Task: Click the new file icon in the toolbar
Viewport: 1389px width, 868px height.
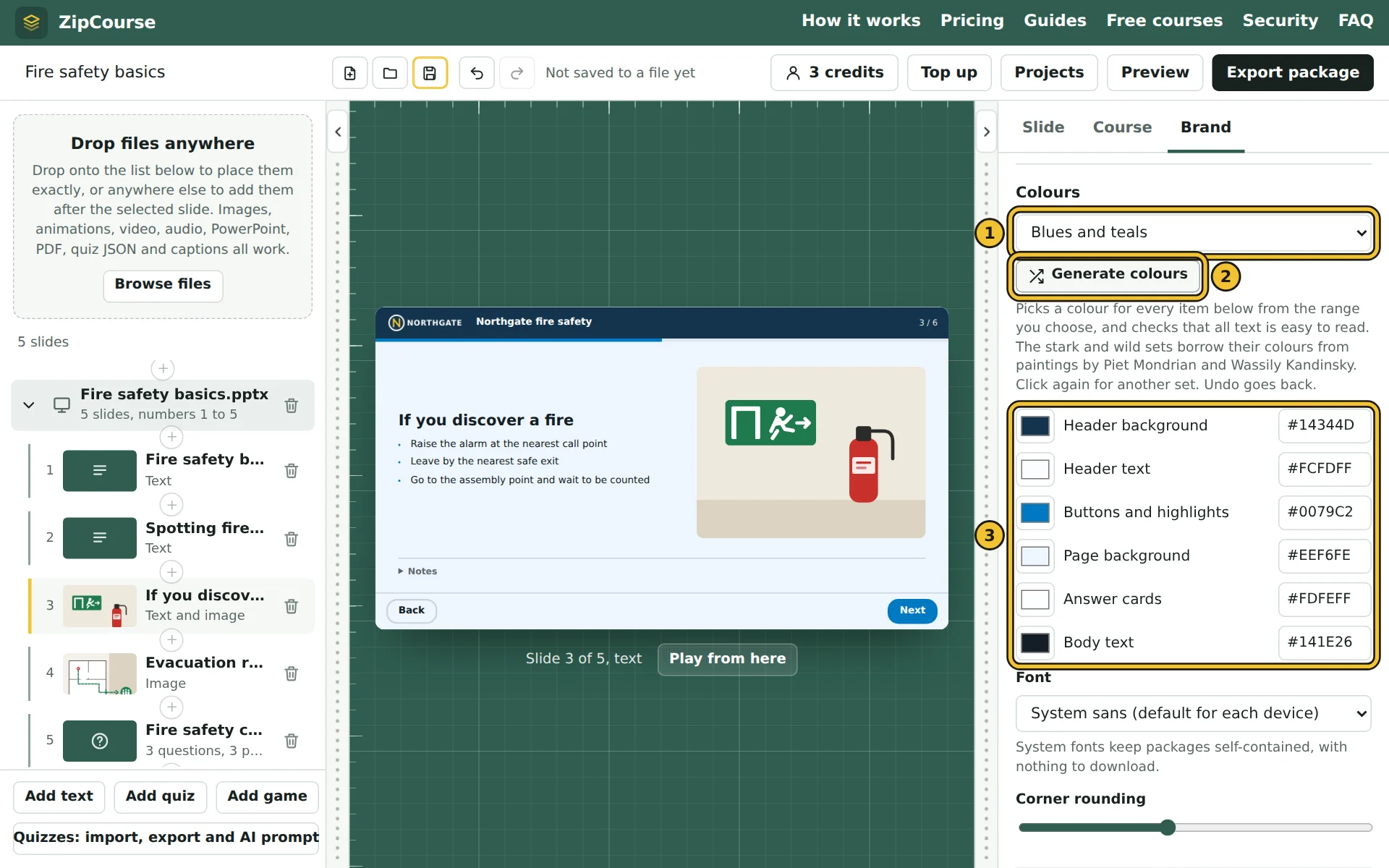Action: click(x=349, y=72)
